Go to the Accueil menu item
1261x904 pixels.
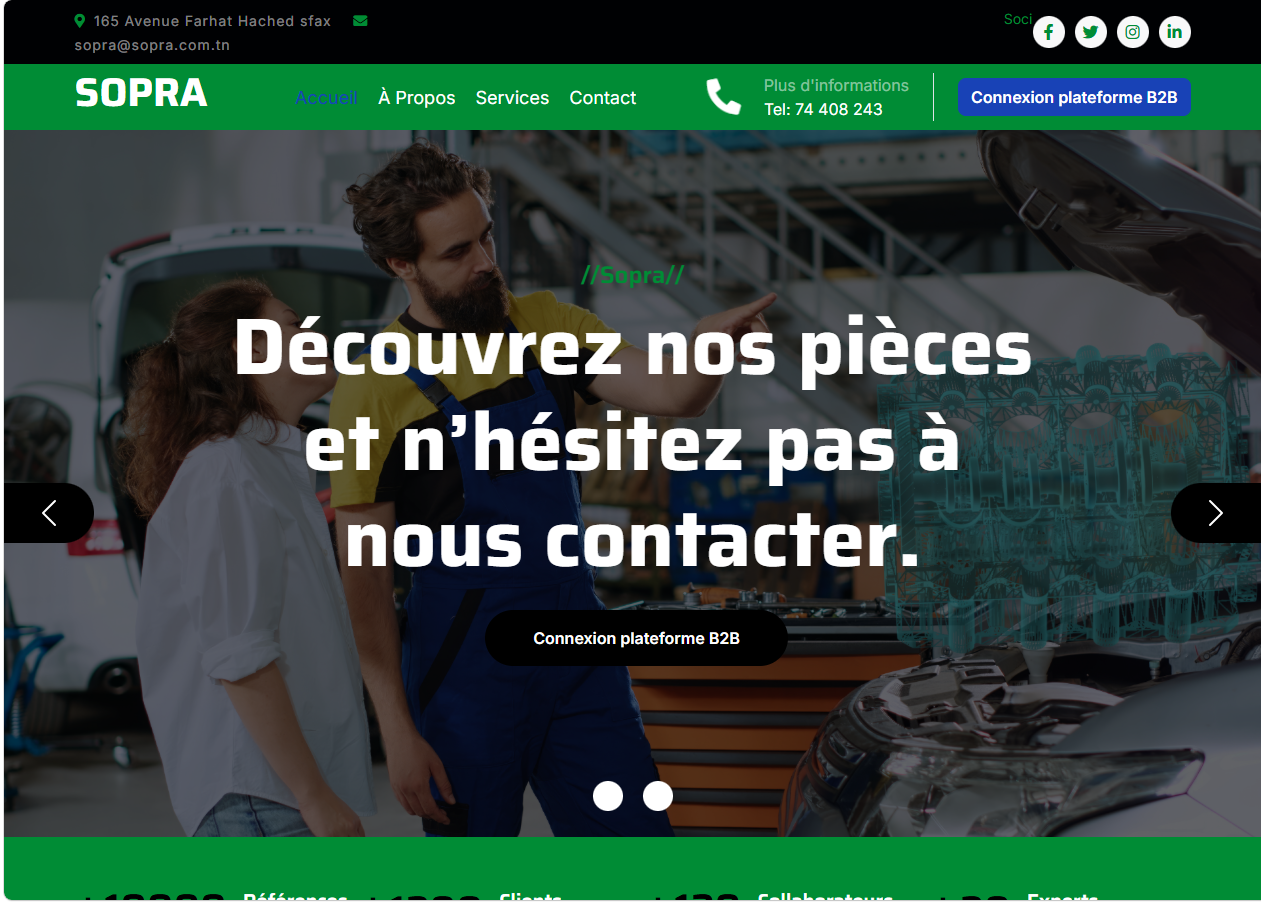coord(326,98)
